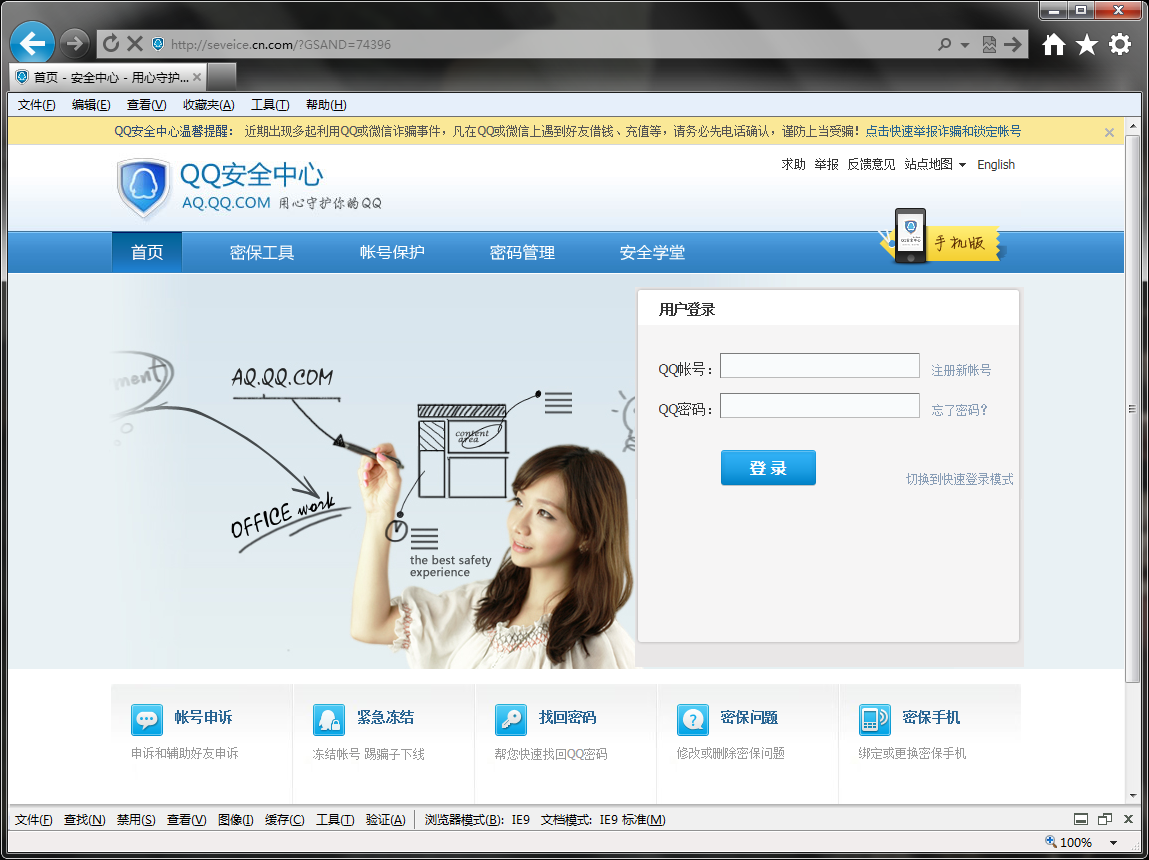Screen dimensions: 1149x860
Task: Open the 编辑(E) menu
Action: tap(91, 105)
